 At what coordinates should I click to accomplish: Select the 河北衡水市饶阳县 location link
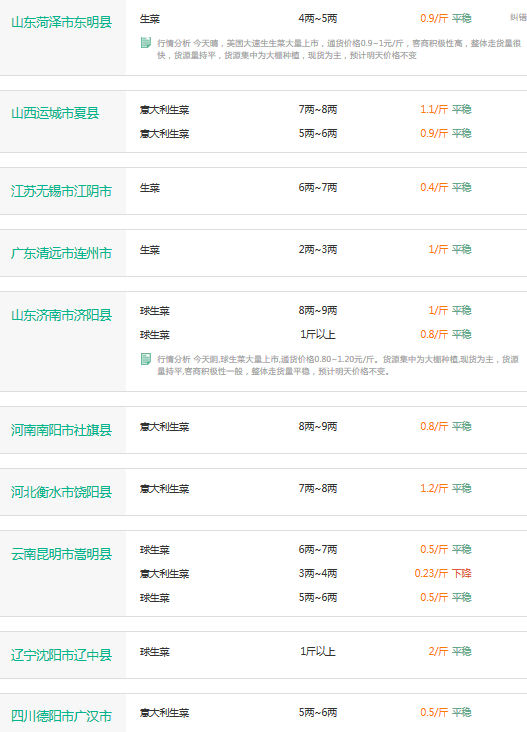click(62, 492)
